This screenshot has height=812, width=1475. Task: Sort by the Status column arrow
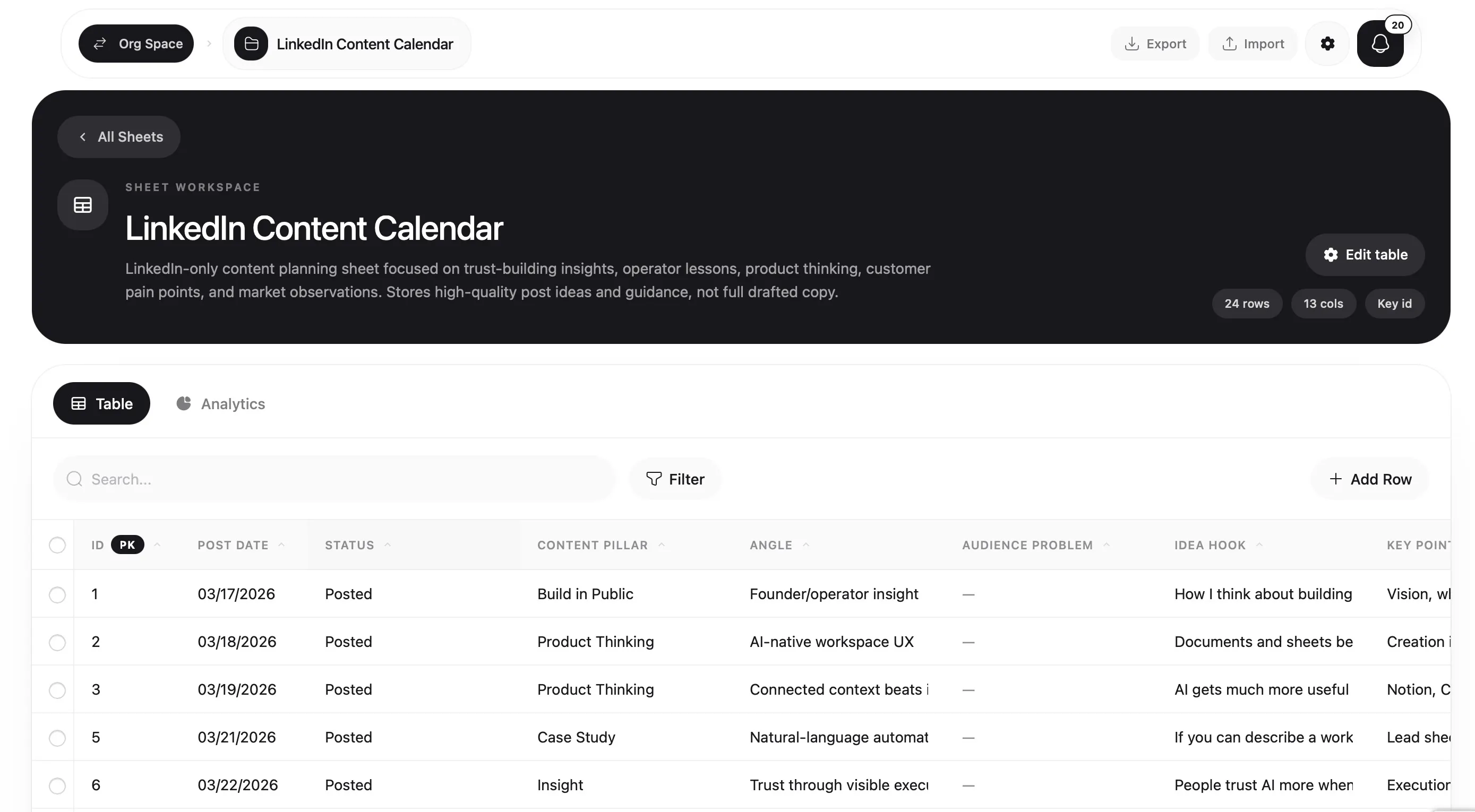click(388, 545)
